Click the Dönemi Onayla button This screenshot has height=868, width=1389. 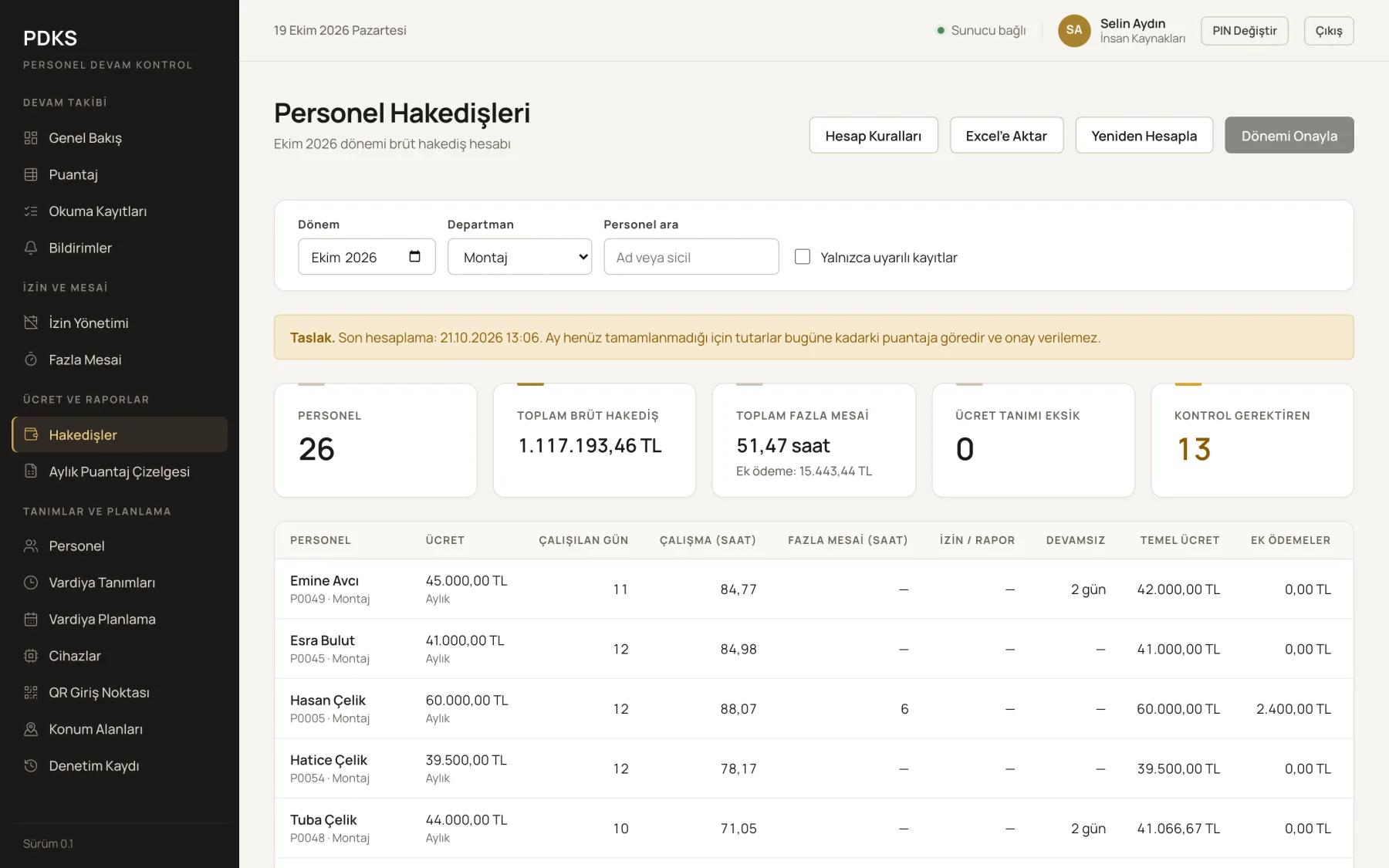pos(1289,136)
